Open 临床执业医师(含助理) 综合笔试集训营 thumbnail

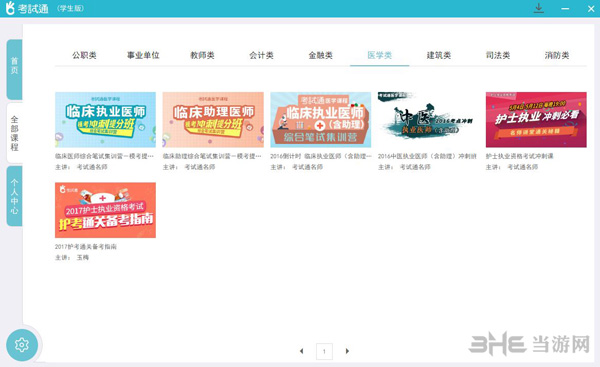[x=321, y=119]
